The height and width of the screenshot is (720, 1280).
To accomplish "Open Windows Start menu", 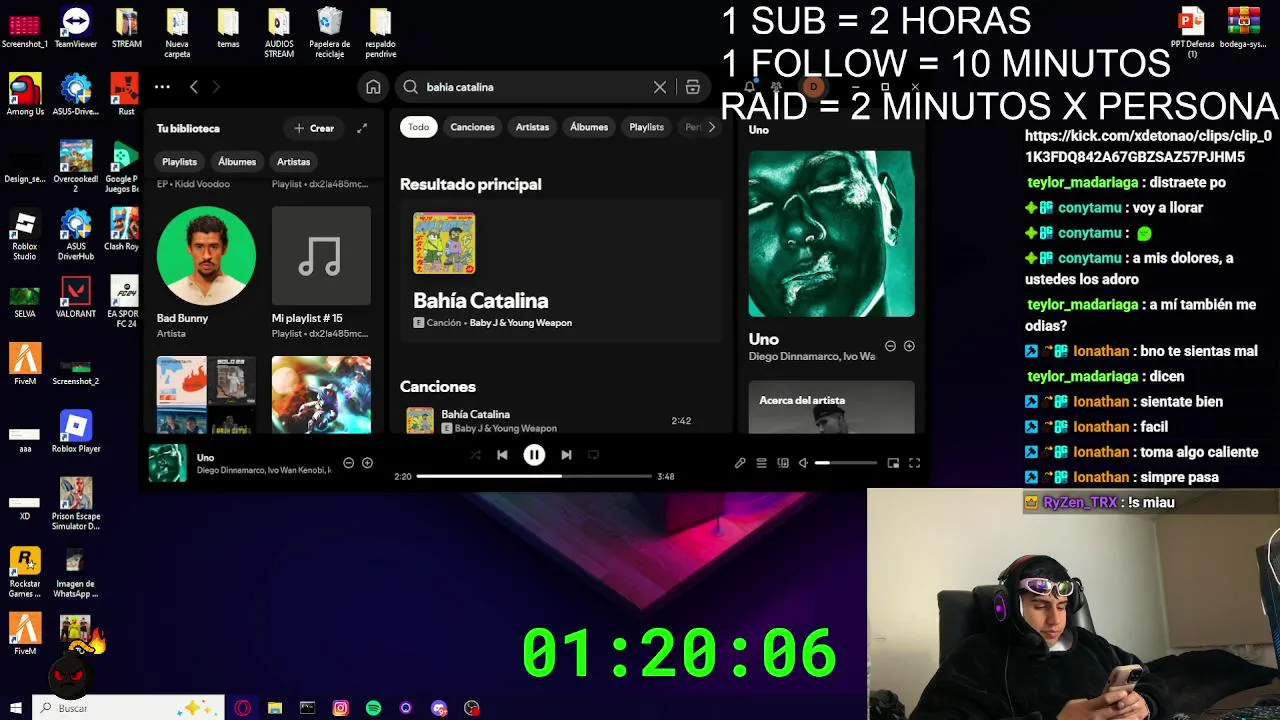I will pos(15,708).
